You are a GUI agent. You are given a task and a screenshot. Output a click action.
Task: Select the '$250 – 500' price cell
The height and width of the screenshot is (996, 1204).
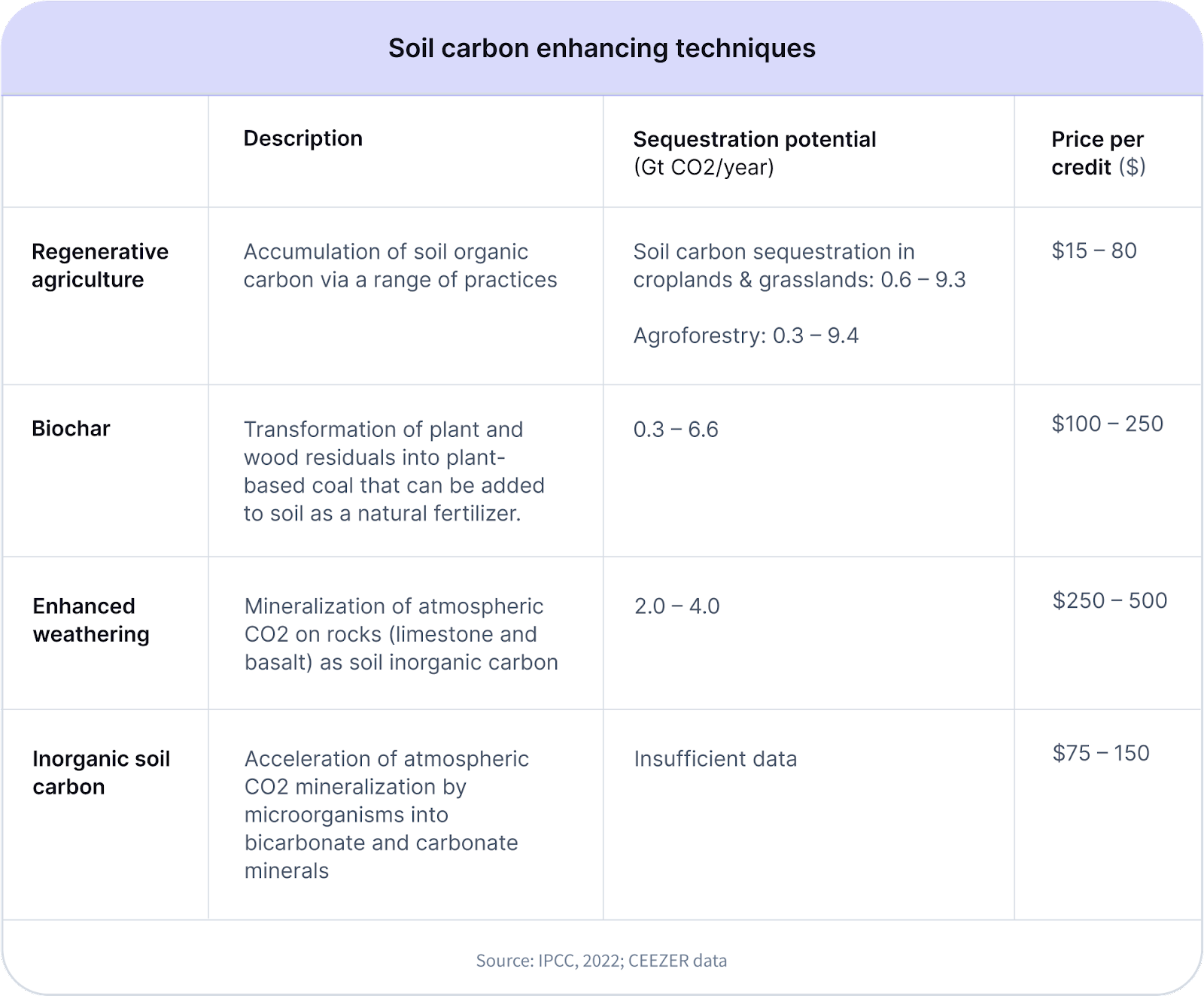click(1109, 600)
